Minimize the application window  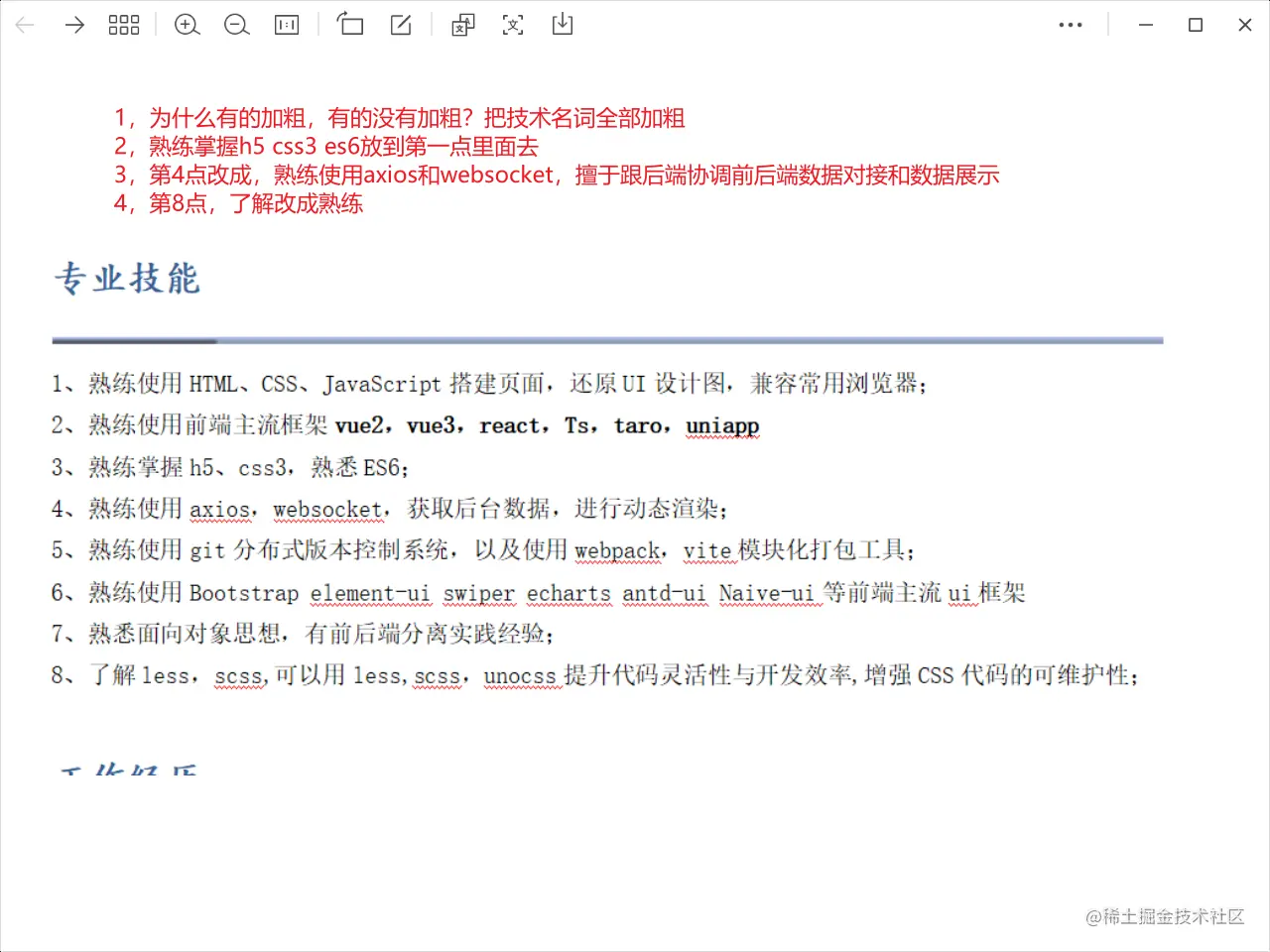pyautogui.click(x=1145, y=25)
